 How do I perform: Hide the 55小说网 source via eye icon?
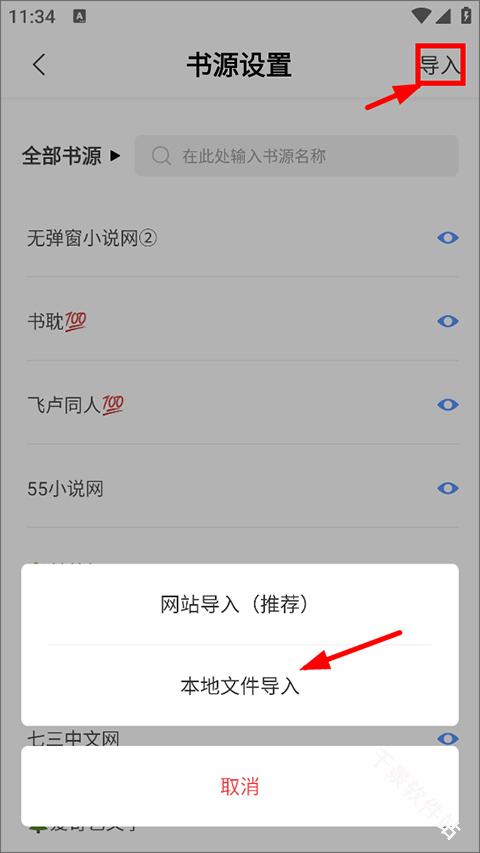[448, 489]
